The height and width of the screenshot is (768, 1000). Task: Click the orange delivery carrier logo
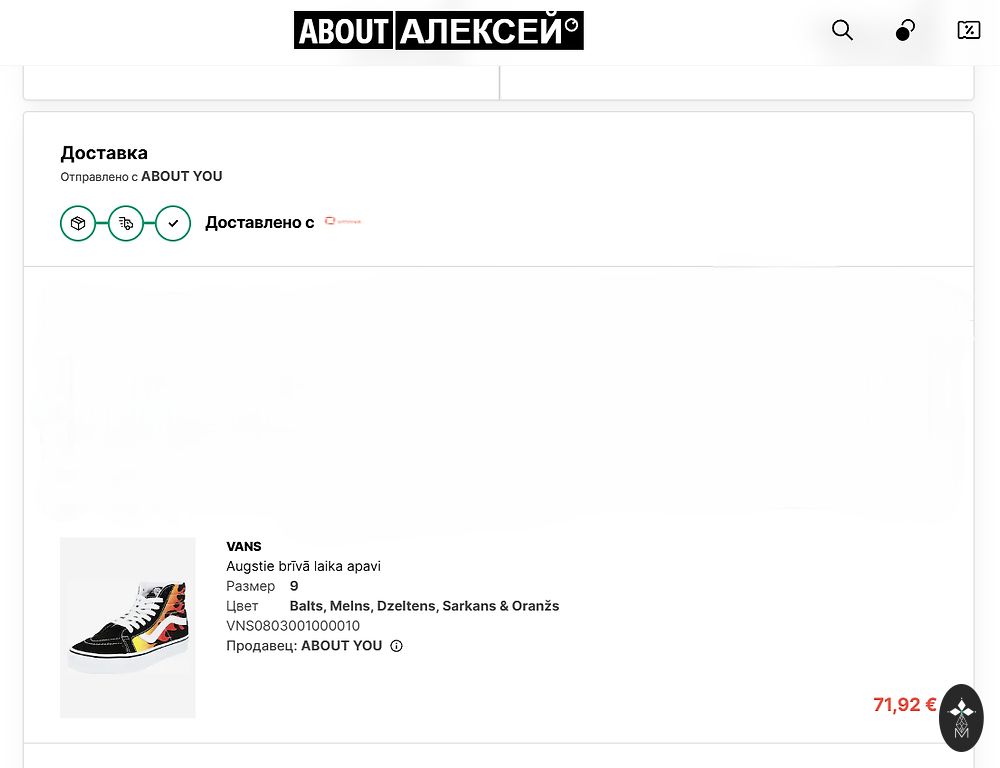[x=343, y=222]
